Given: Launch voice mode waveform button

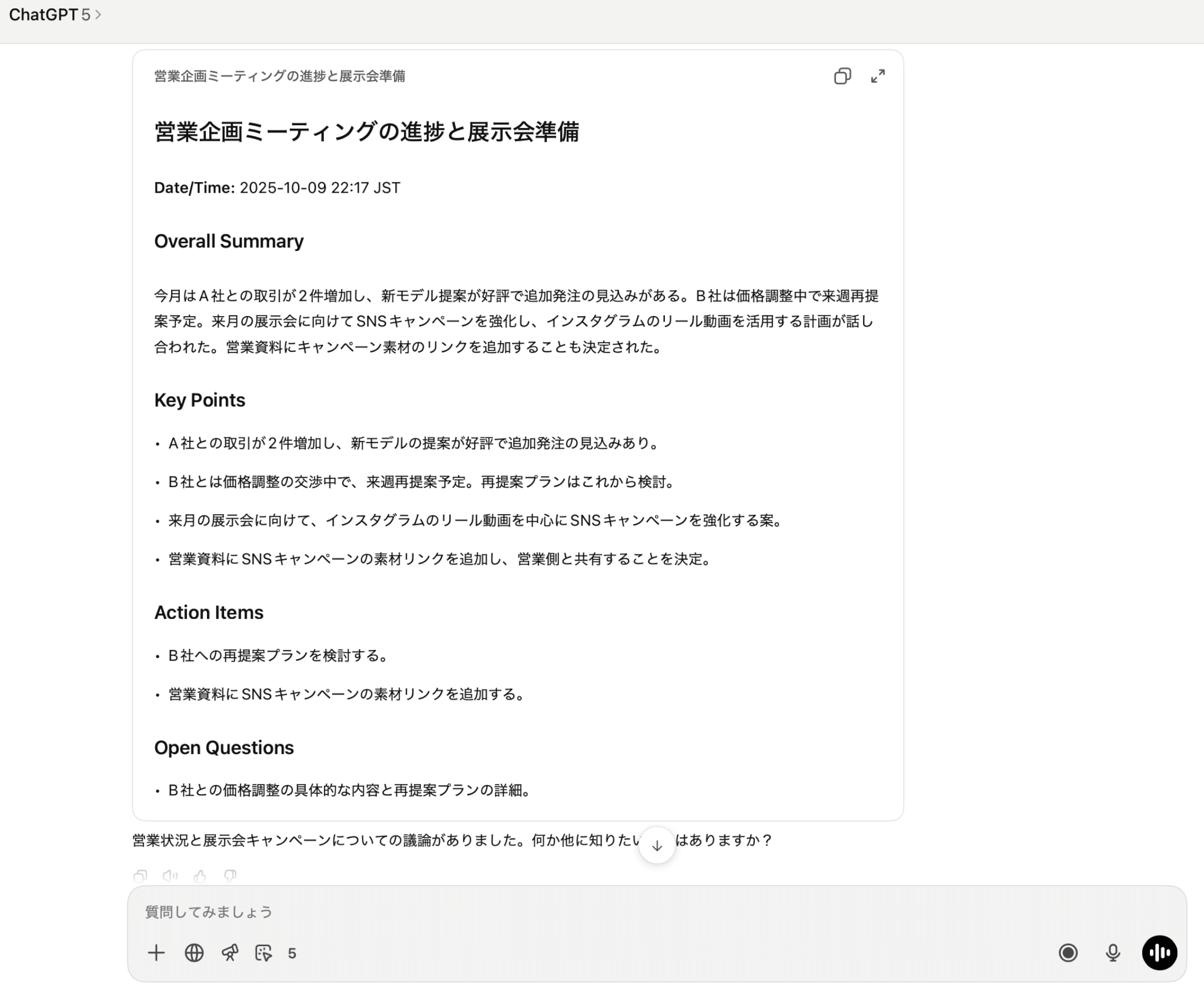Looking at the screenshot, I should point(1159,953).
